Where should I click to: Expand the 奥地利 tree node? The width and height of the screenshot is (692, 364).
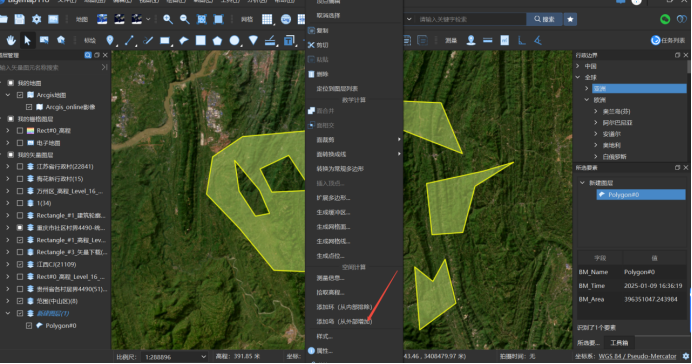coord(596,145)
